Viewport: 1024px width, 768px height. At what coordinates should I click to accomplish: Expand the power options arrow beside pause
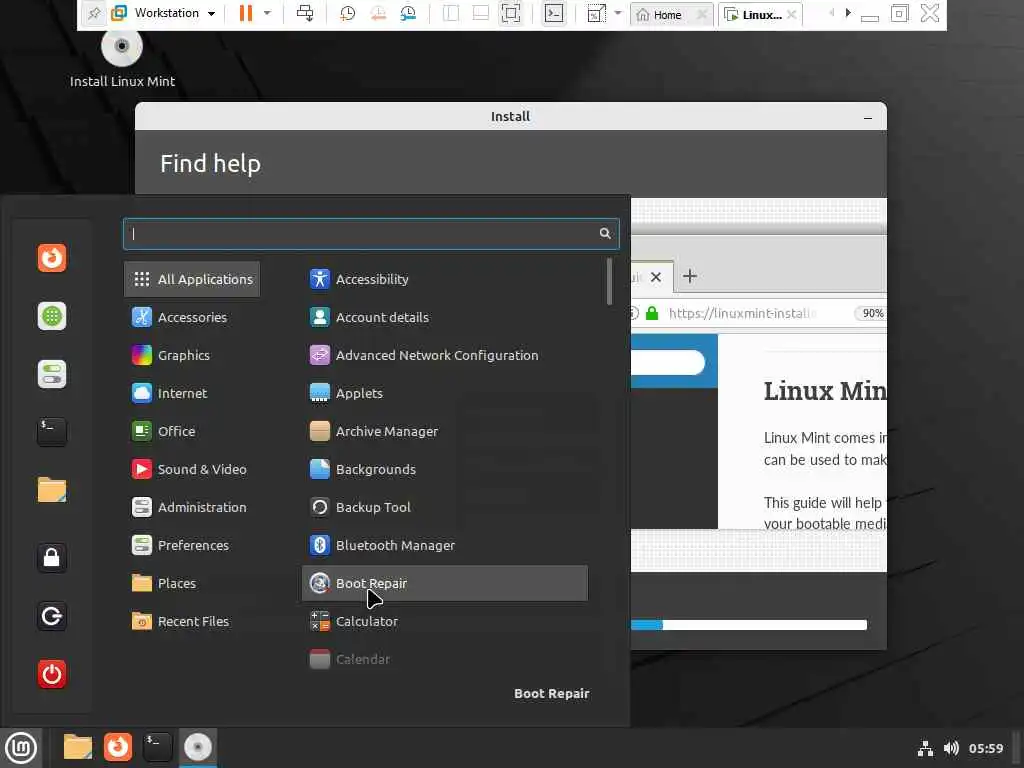click(267, 13)
